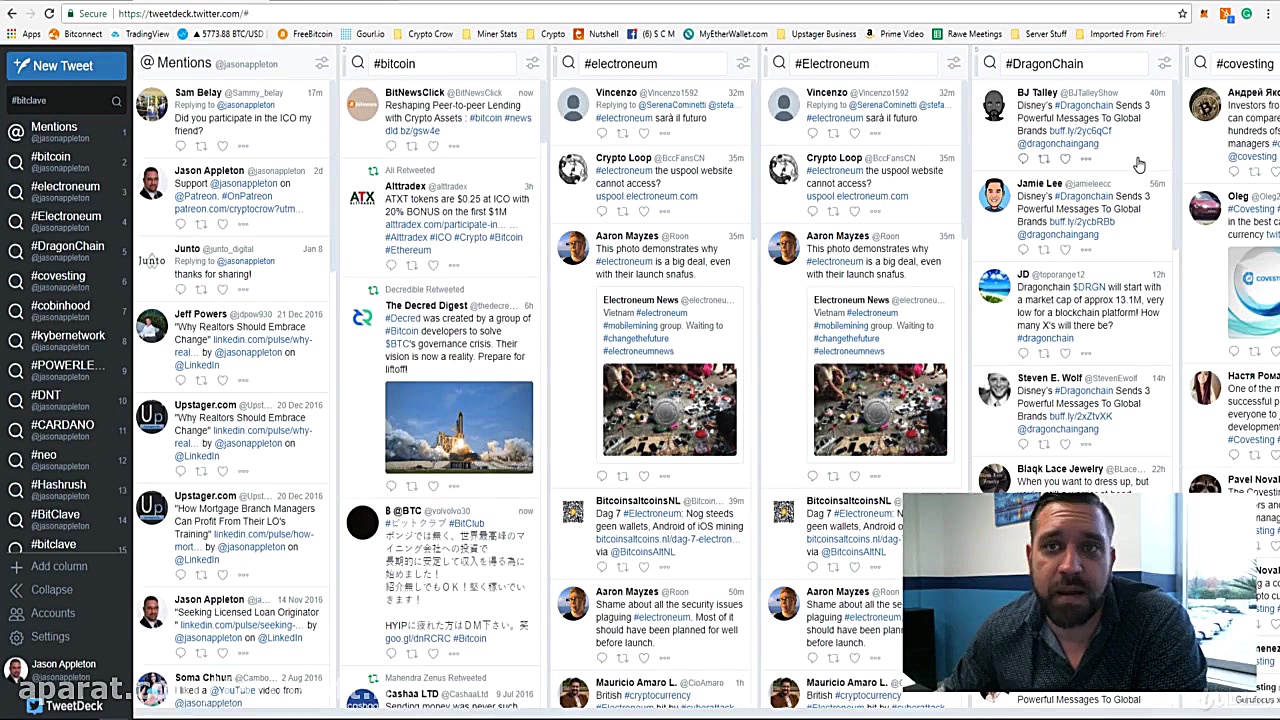The image size is (1280, 720).
Task: Click the address bar URL
Action: (183, 14)
